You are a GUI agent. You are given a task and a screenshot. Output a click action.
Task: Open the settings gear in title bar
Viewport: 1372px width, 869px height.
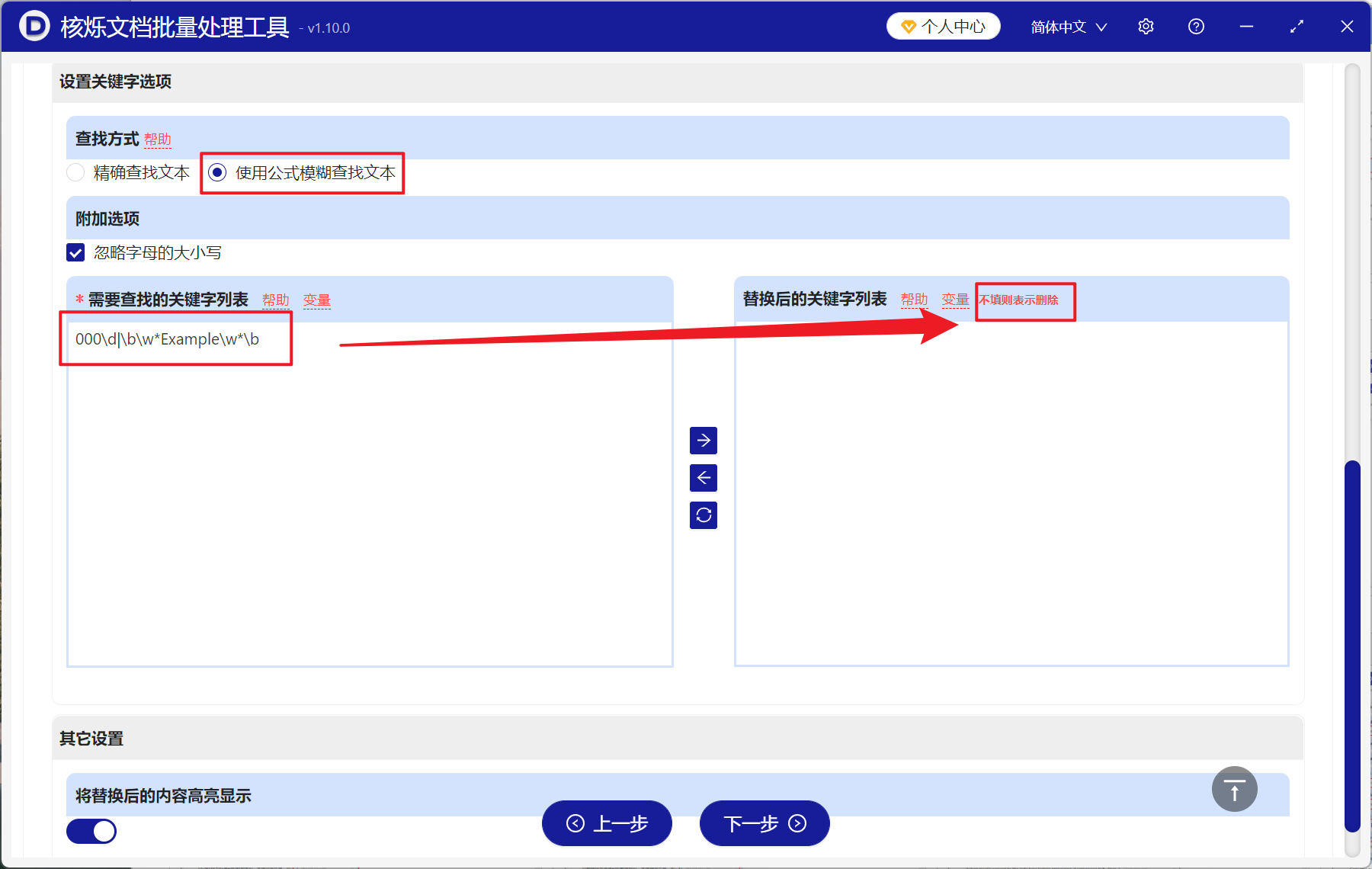coord(1146,26)
